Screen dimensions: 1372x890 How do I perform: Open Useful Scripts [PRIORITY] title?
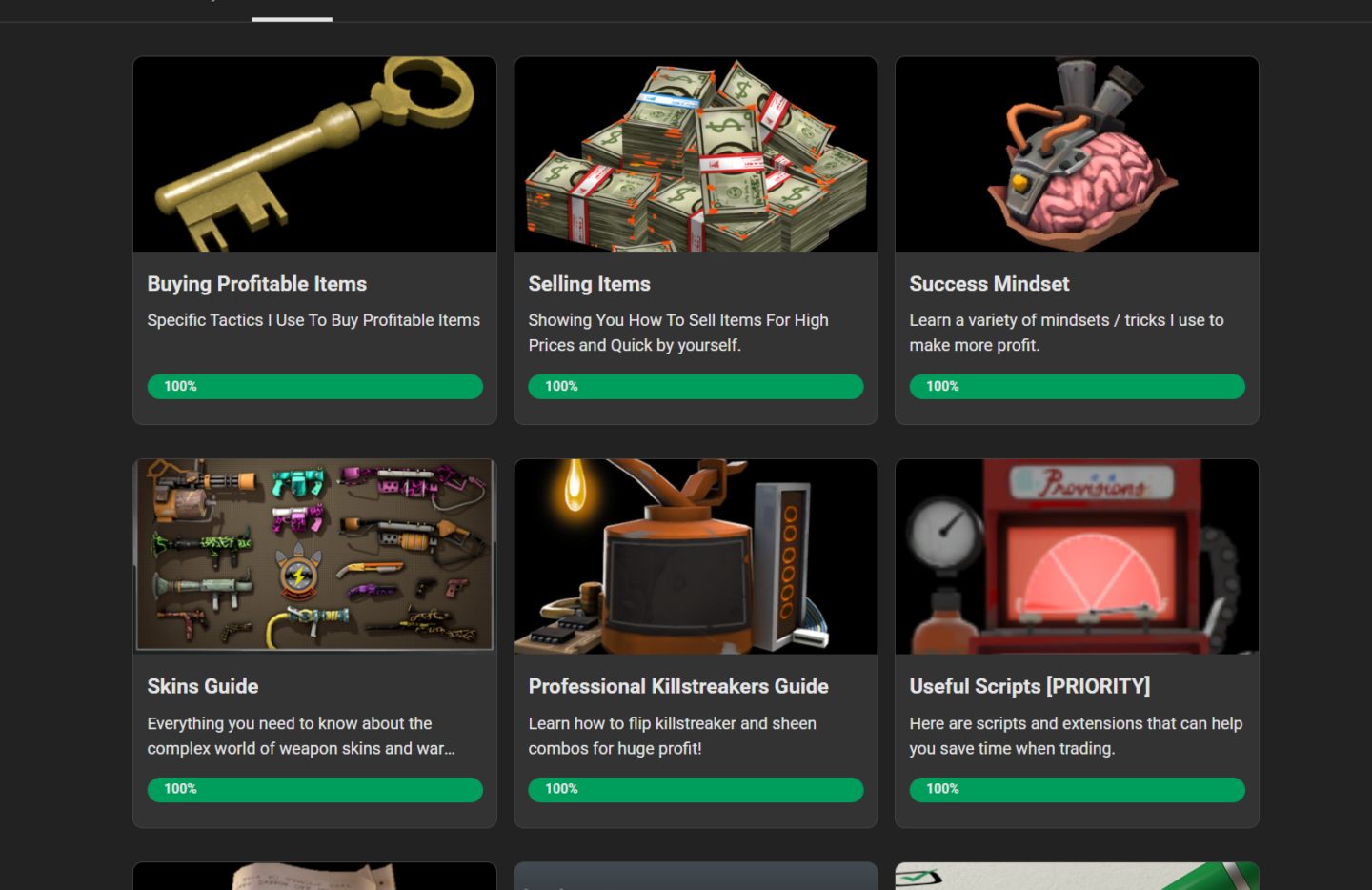pyautogui.click(x=1030, y=686)
